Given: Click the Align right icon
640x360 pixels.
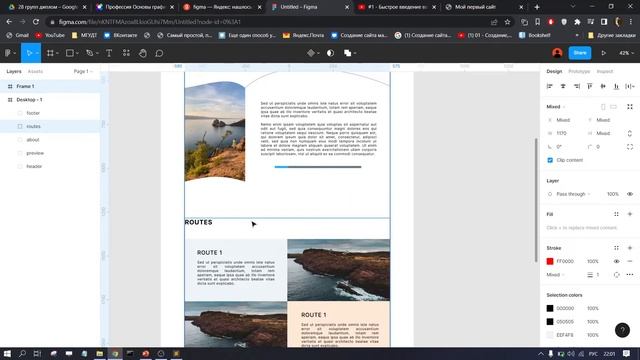Looking at the screenshot, I should [x=576, y=86].
